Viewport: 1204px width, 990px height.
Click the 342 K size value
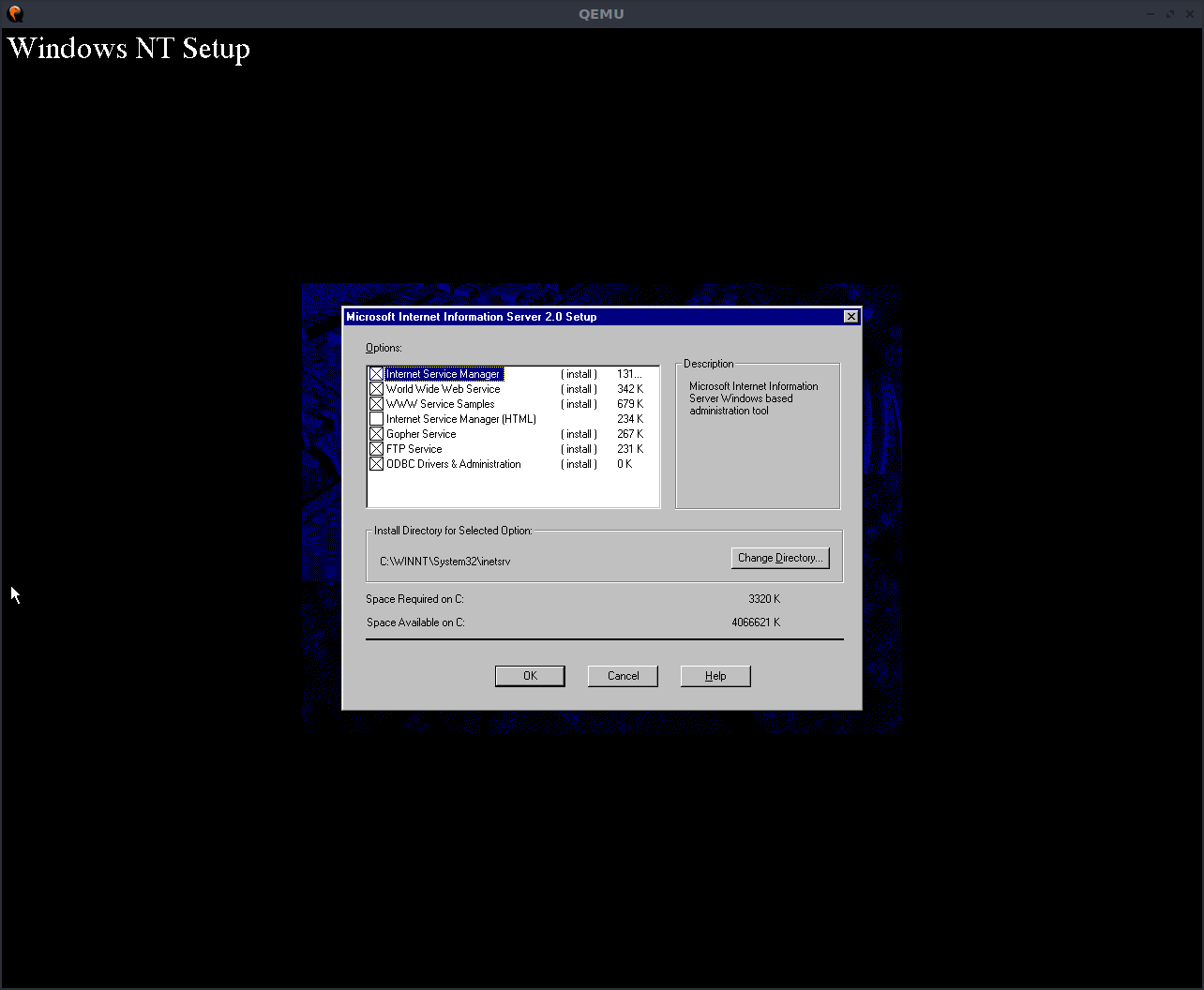coord(630,389)
